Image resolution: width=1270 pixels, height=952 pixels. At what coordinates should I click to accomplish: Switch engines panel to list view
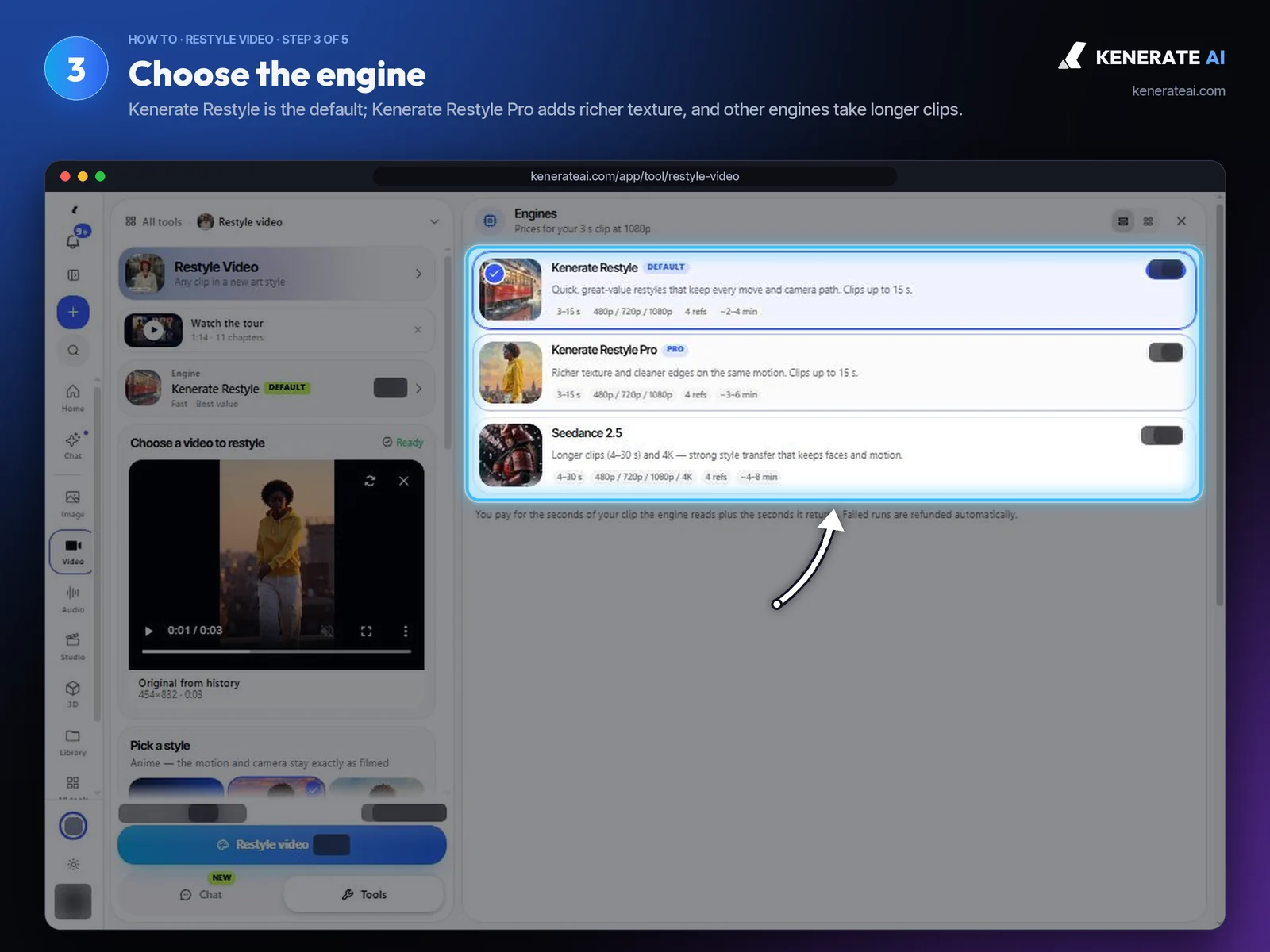[x=1123, y=221]
